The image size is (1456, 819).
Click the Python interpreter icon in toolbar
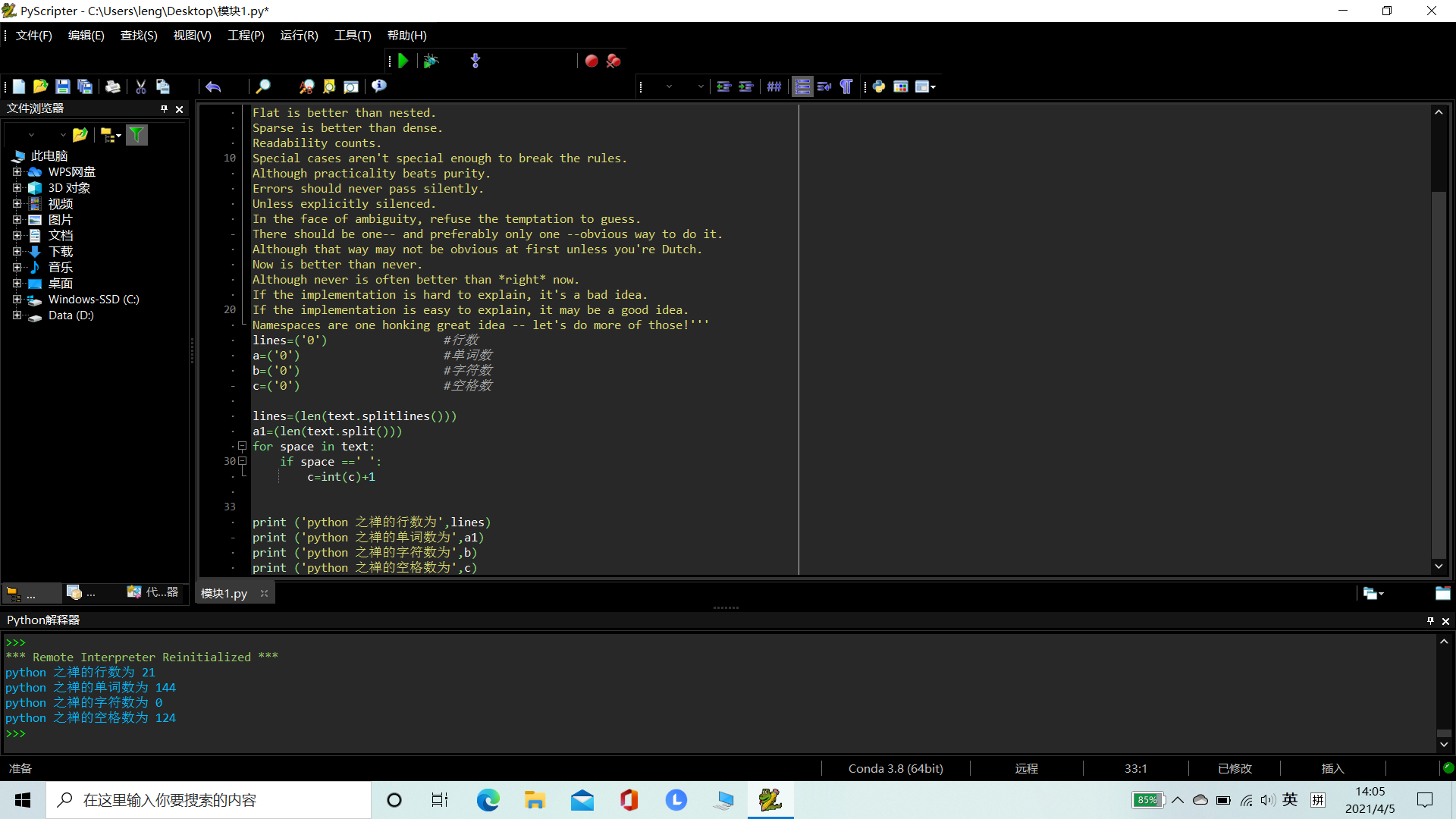click(879, 86)
